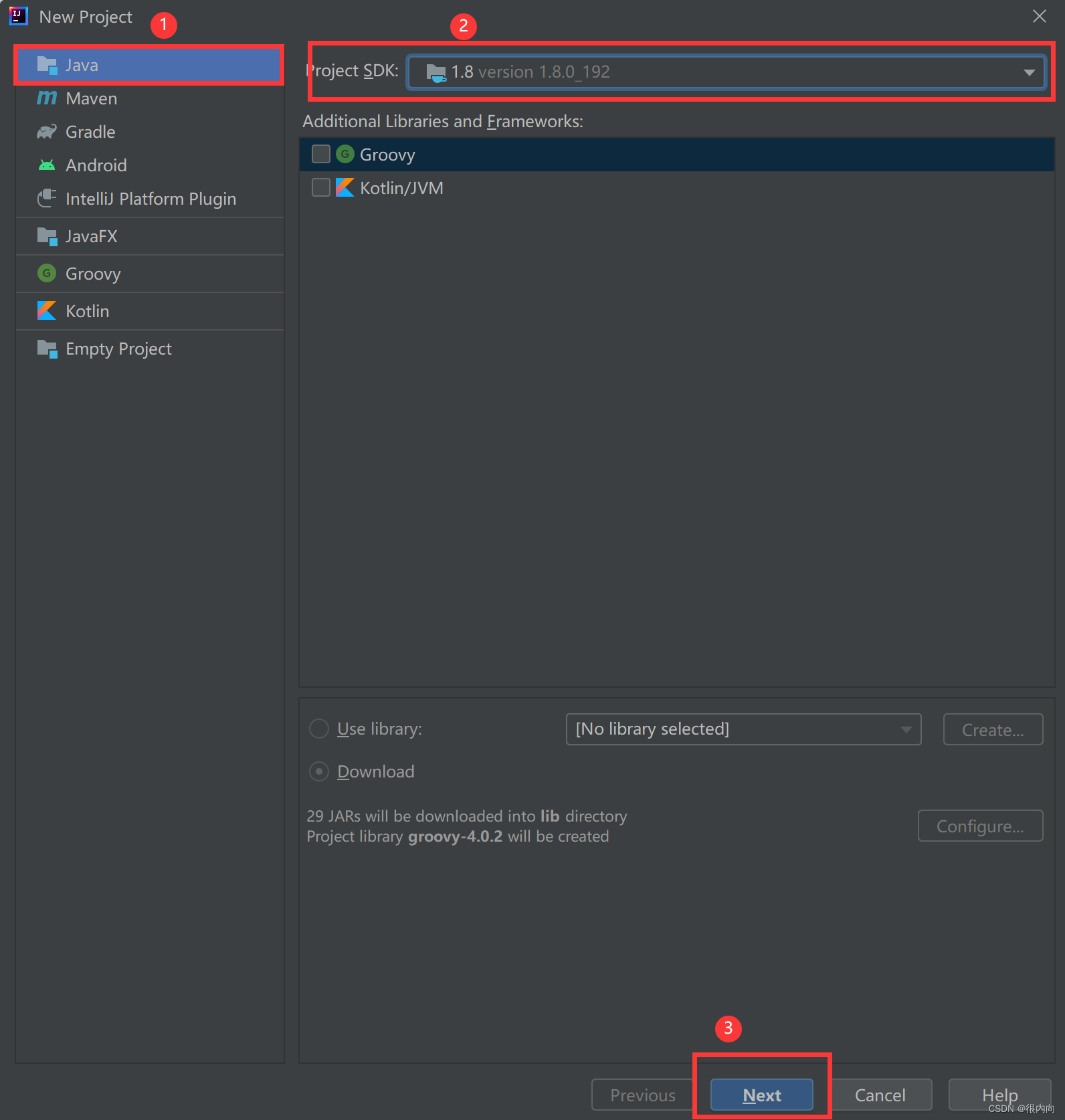Screen dimensions: 1065x1120
Task: Enable the Kotlin/JVM framework checkbox
Action: [x=321, y=187]
